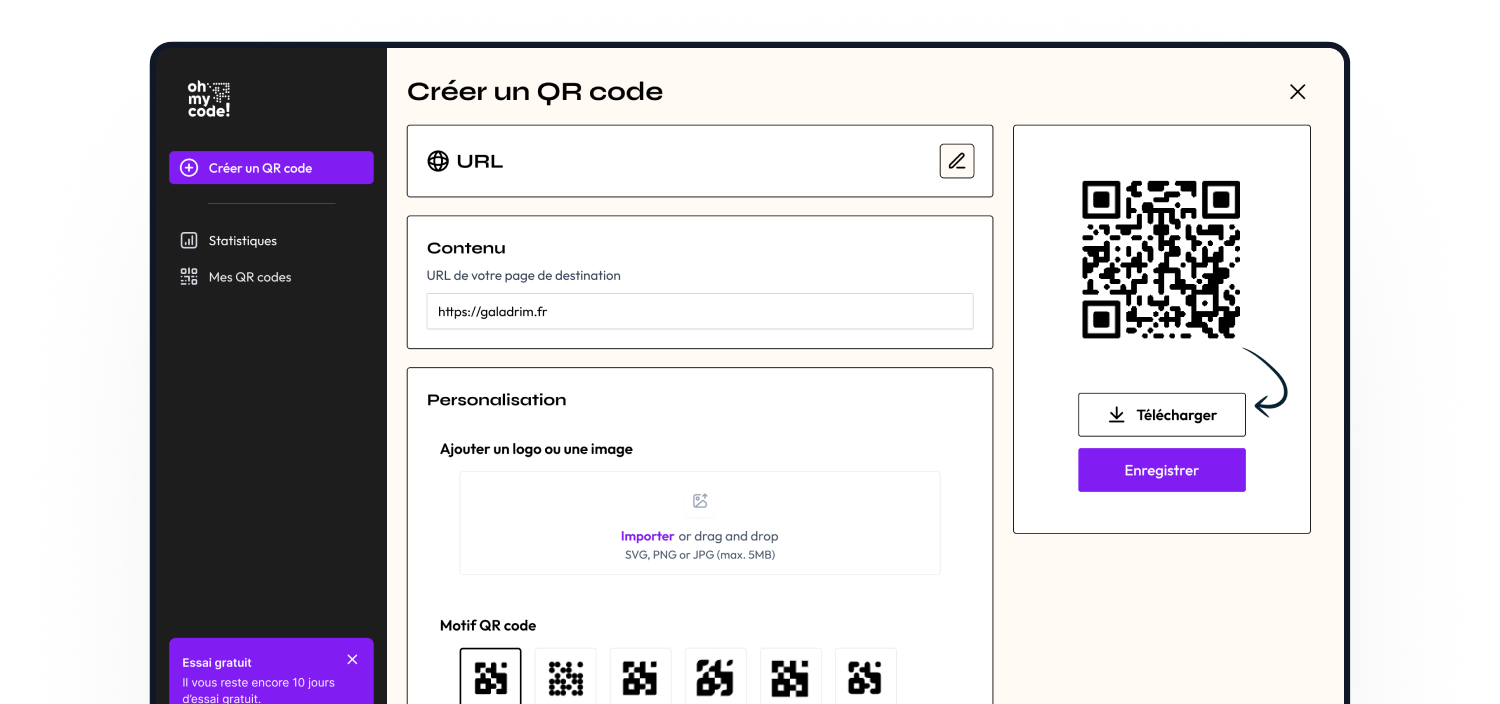The width and height of the screenshot is (1500, 704).
Task: Select the third QR code motif
Action: click(640, 677)
